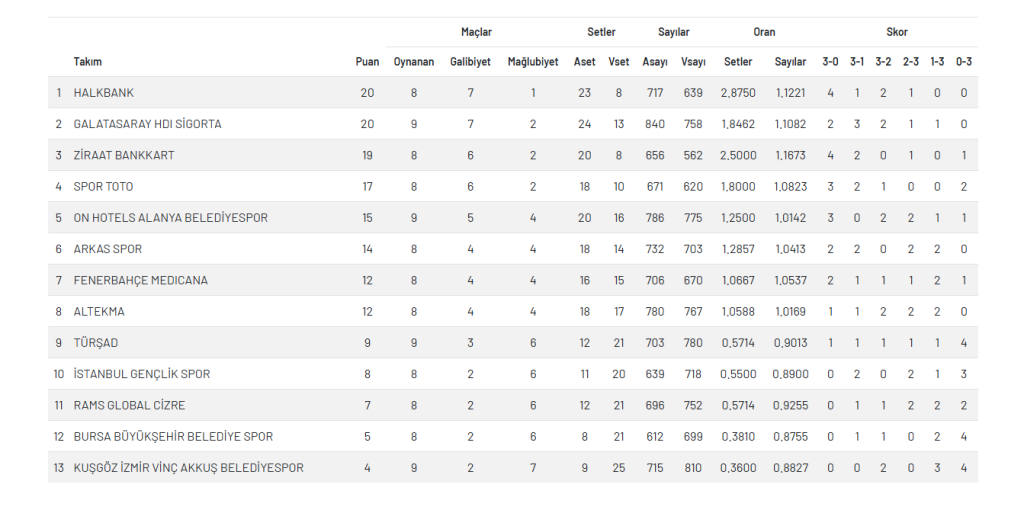Click the Galibiyet column header
This screenshot has width=1024, height=510.
(x=470, y=62)
